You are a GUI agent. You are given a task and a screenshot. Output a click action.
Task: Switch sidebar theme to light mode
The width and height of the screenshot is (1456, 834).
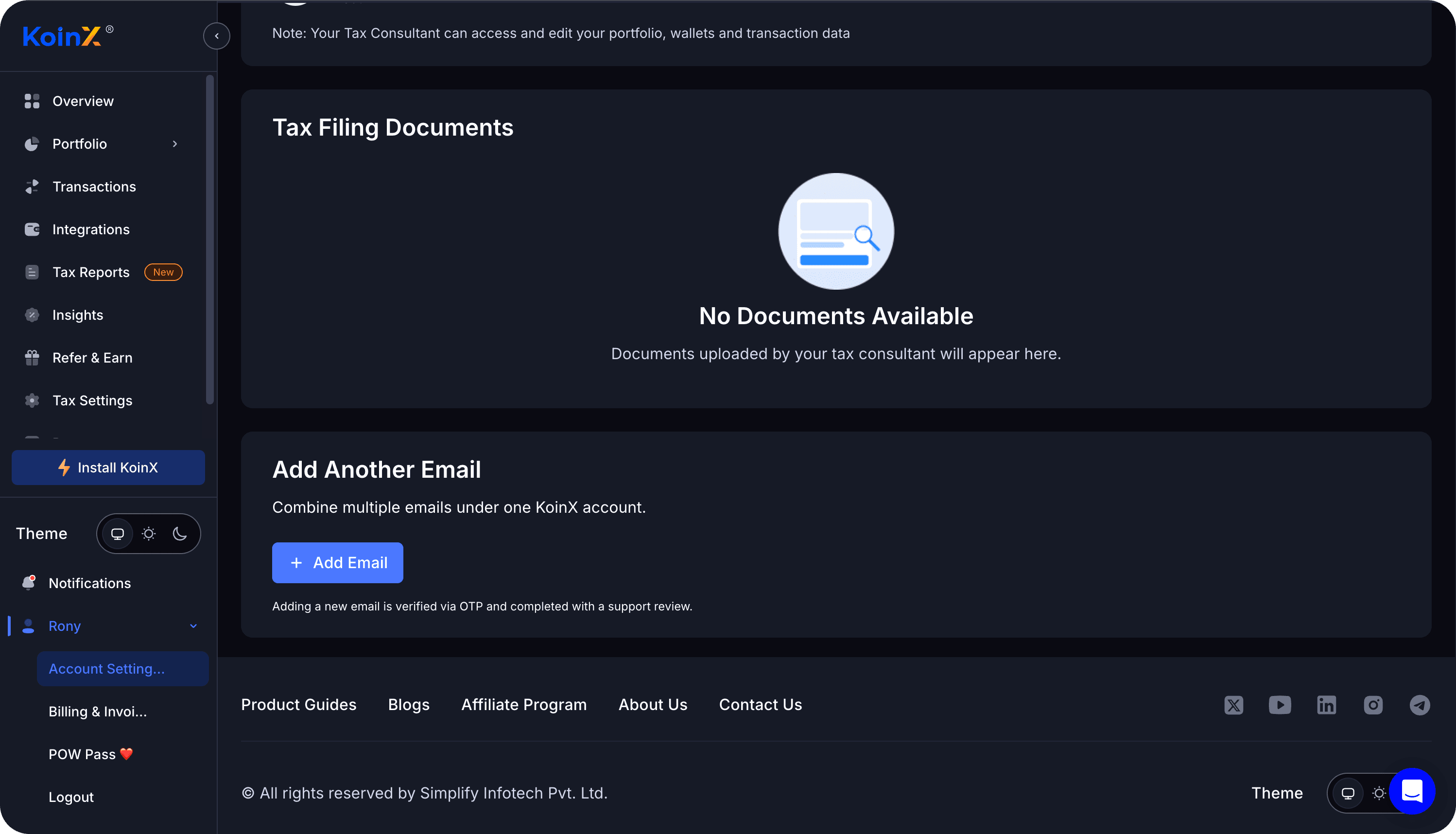click(149, 534)
